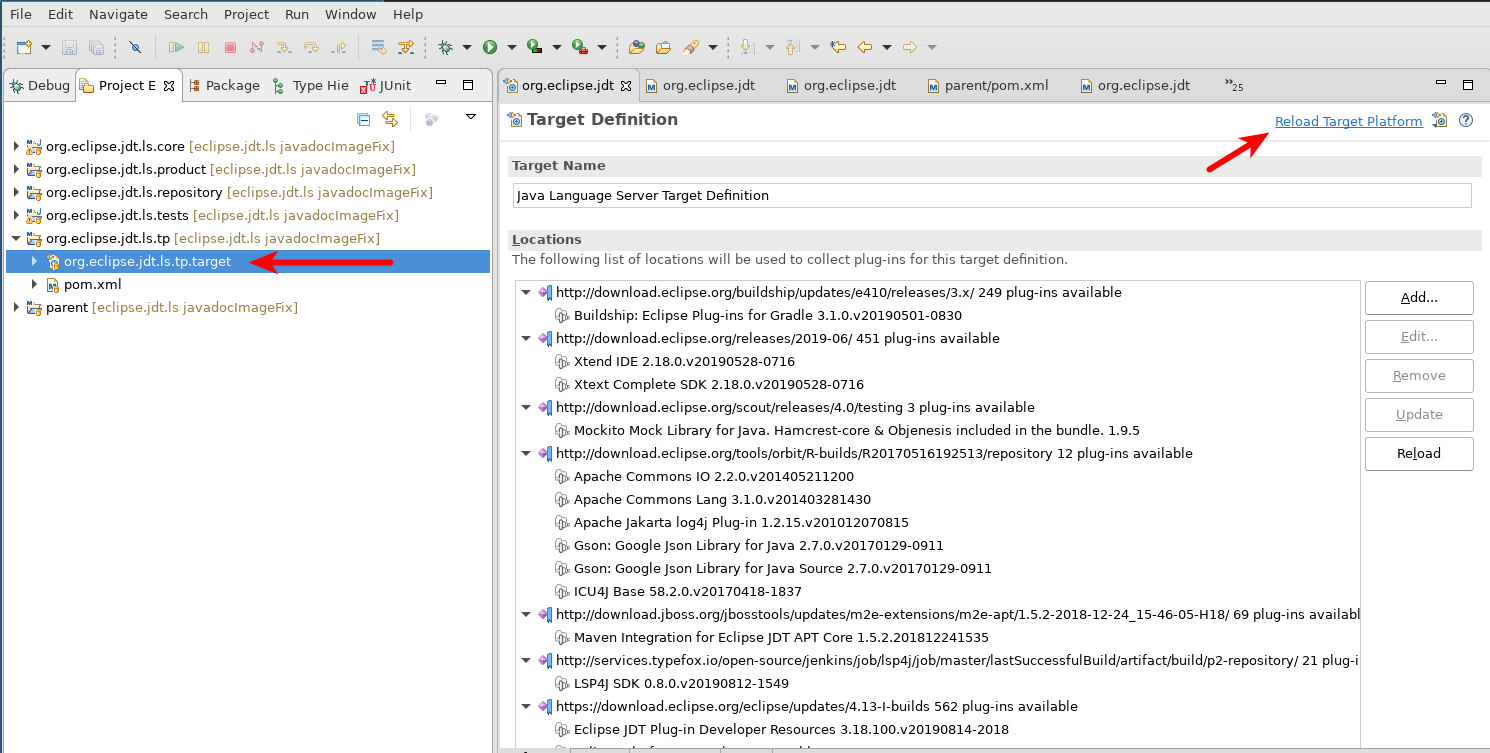
Task: Open the Window menu
Action: 351,14
